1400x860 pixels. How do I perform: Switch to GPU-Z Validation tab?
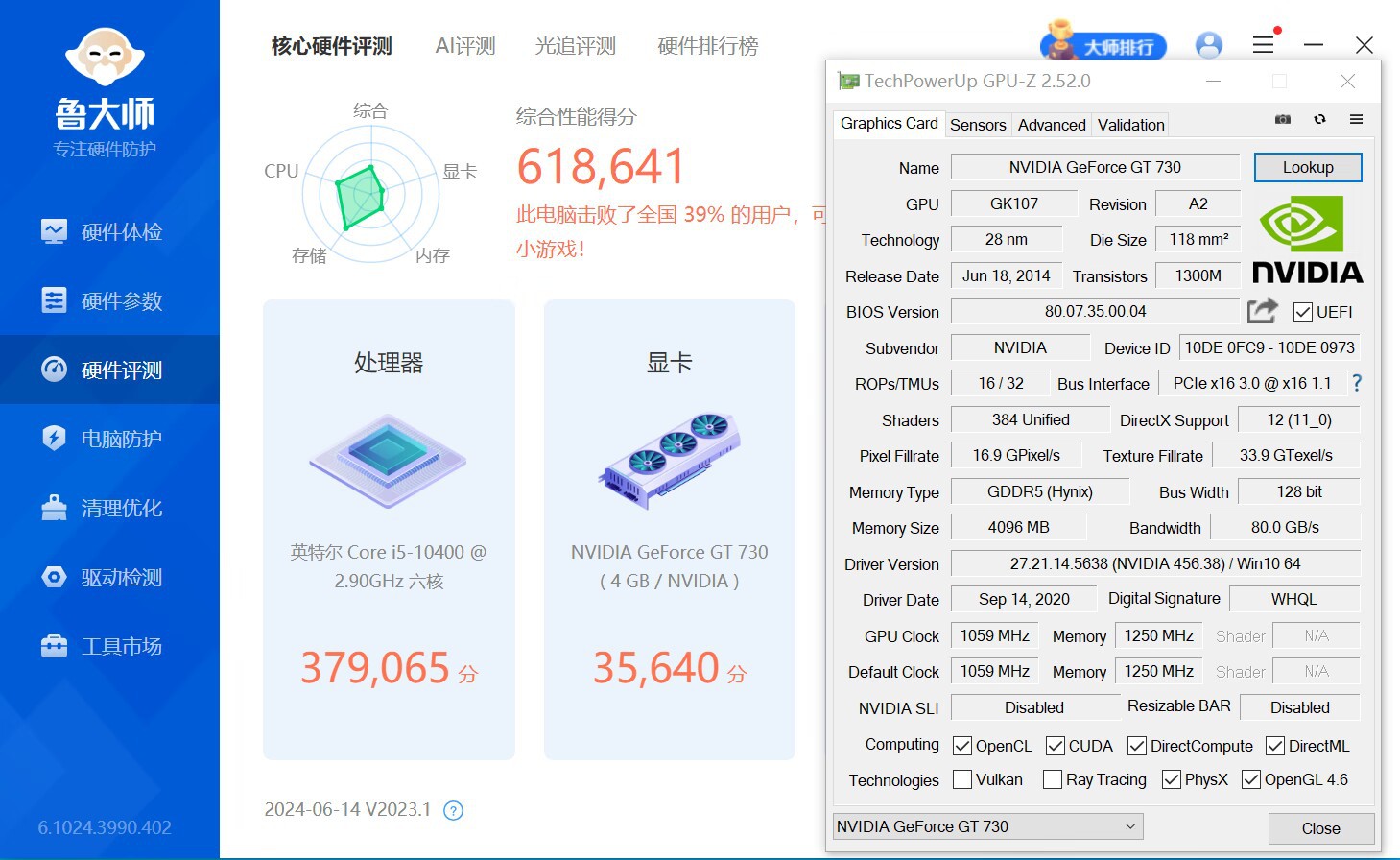(x=1130, y=125)
